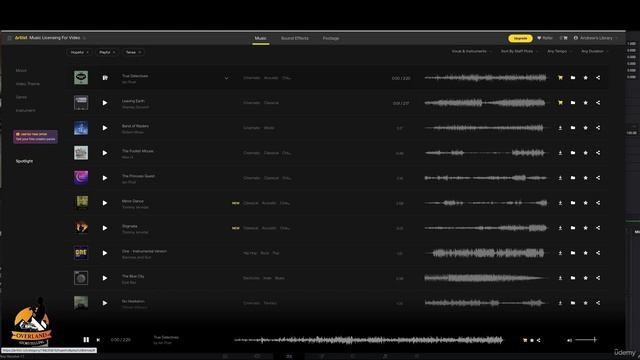Switch to the Sound Effects tab
This screenshot has height=360, width=640.
295,38
